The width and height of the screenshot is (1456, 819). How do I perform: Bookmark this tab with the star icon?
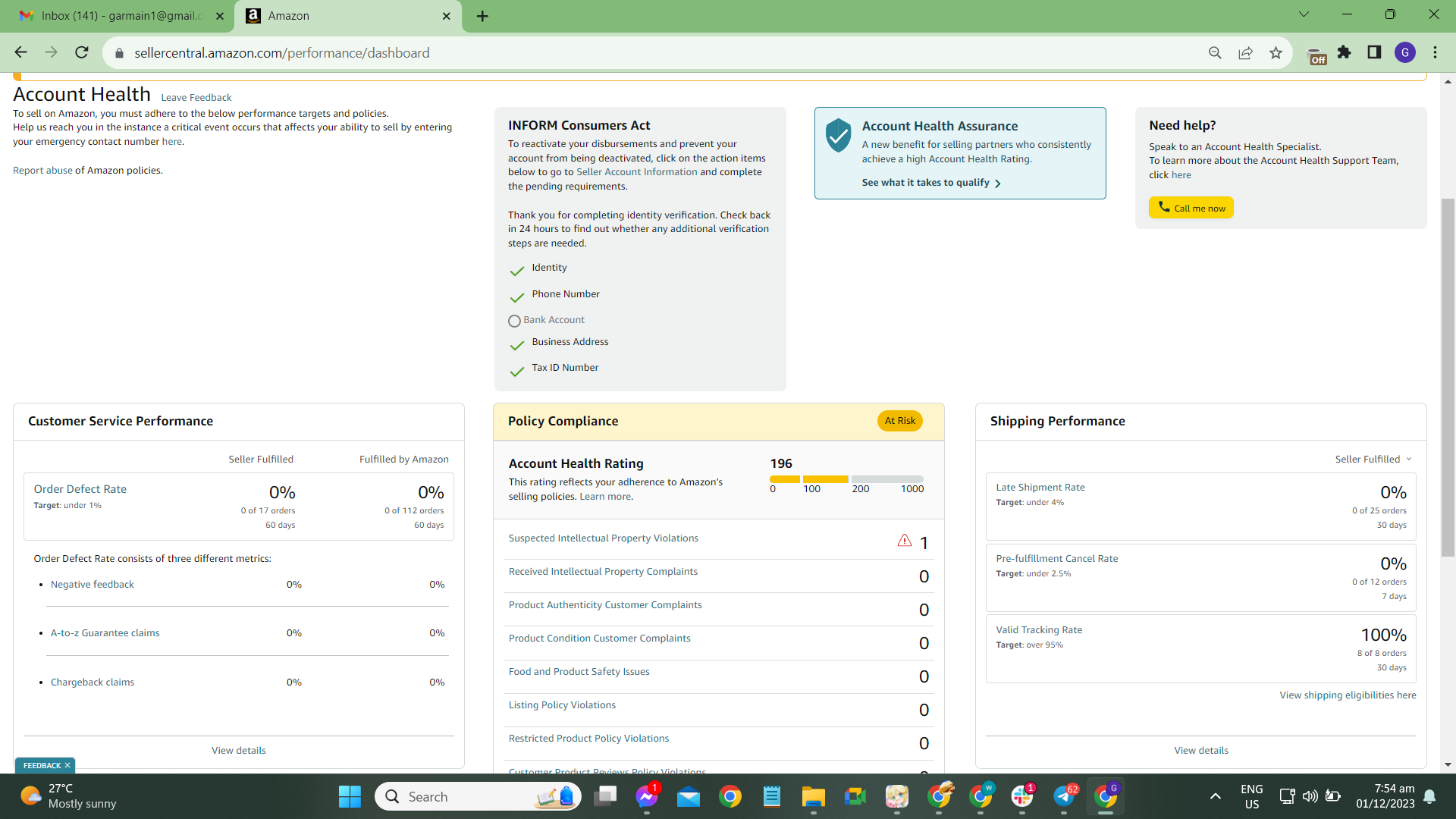point(1276,52)
